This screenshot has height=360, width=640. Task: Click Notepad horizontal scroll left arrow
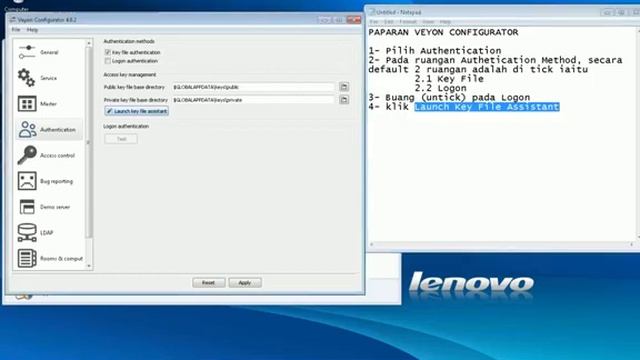(x=371, y=244)
